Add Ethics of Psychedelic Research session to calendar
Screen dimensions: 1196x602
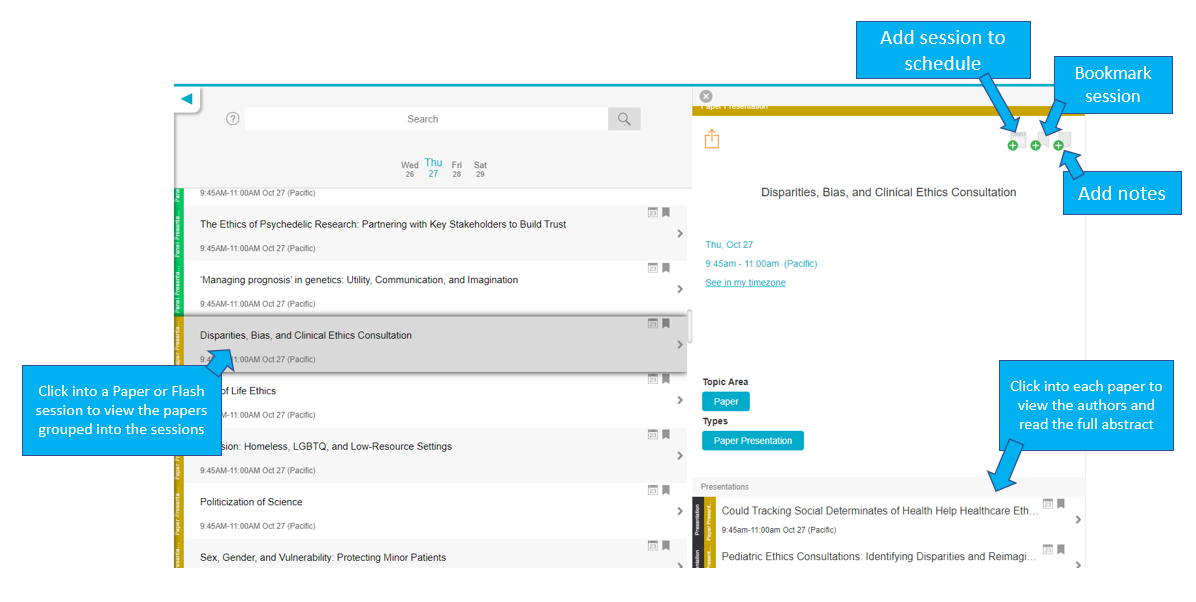(x=653, y=212)
